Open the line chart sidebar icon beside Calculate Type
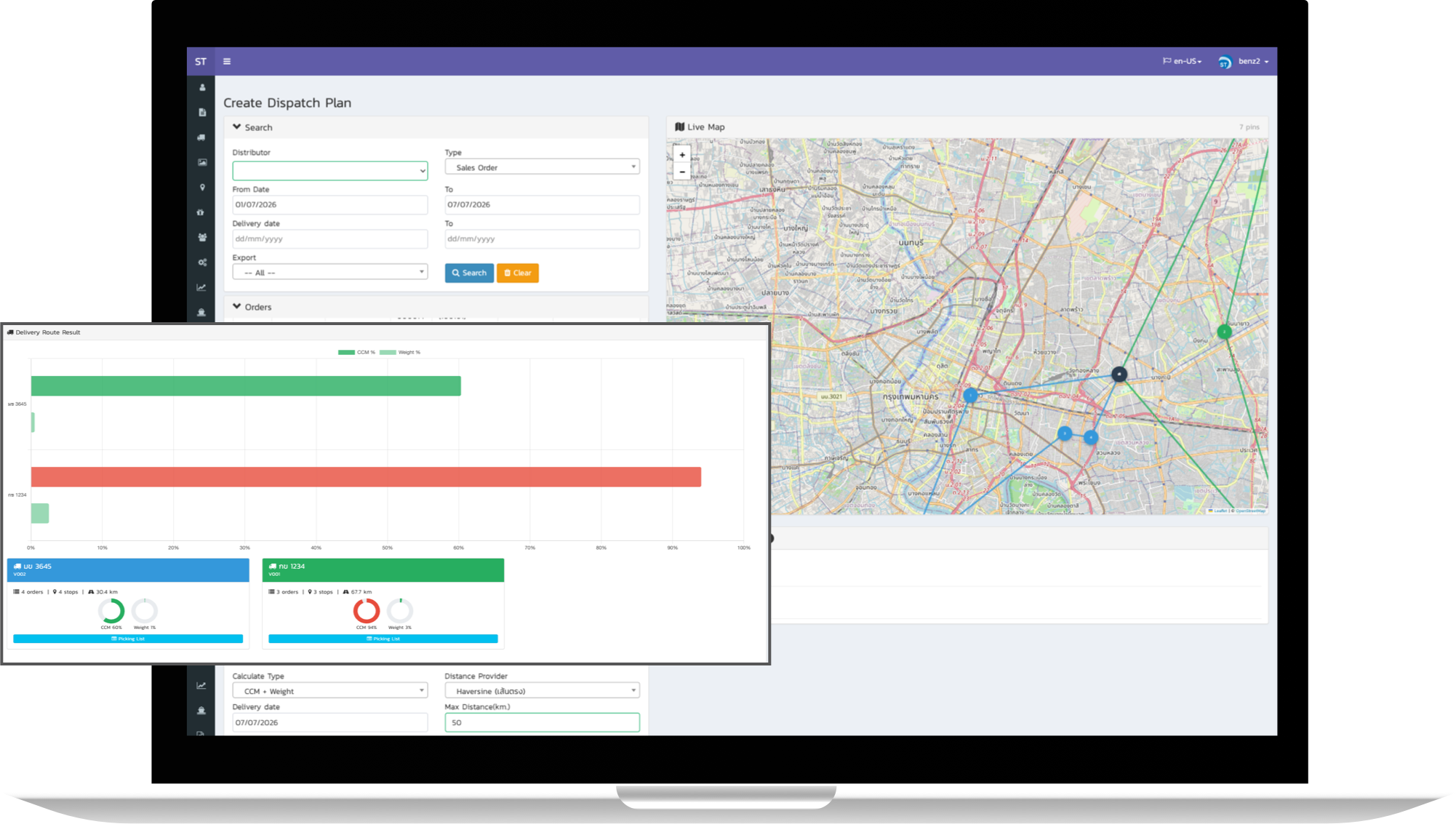Screen dimensions: 1456x824 [x=201, y=685]
